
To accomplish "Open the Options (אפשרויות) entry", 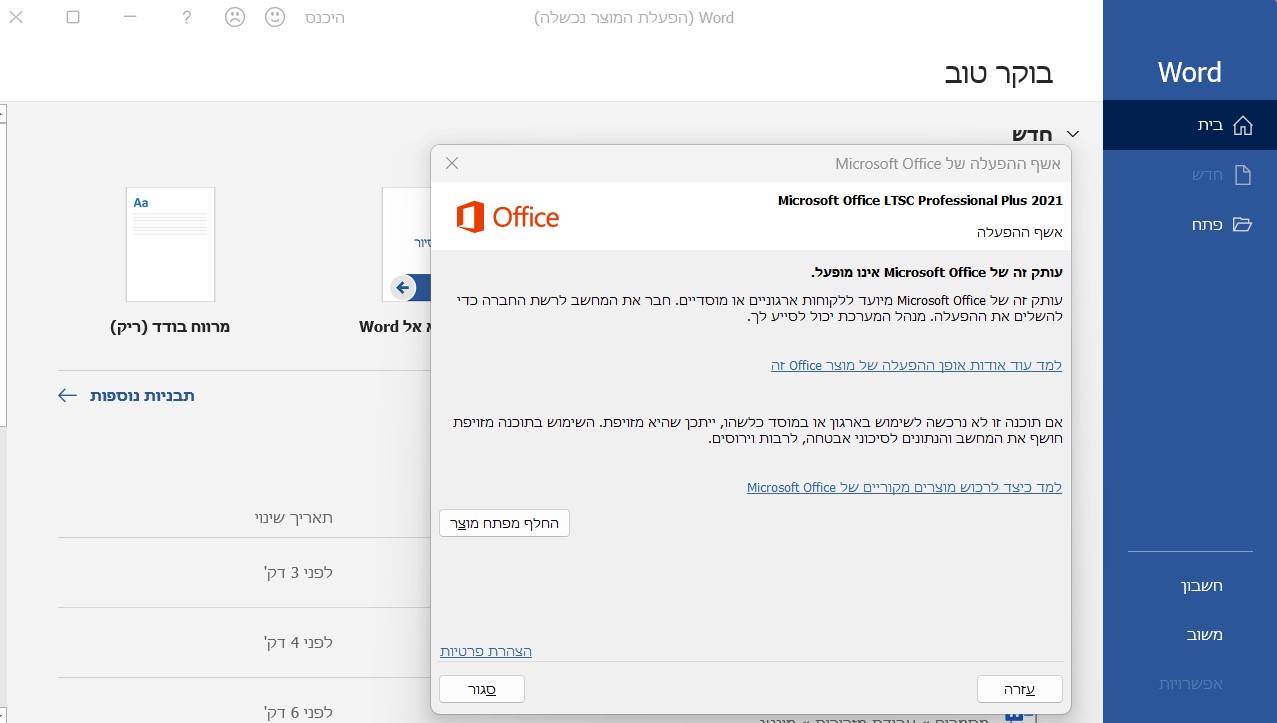I will 1190,684.
